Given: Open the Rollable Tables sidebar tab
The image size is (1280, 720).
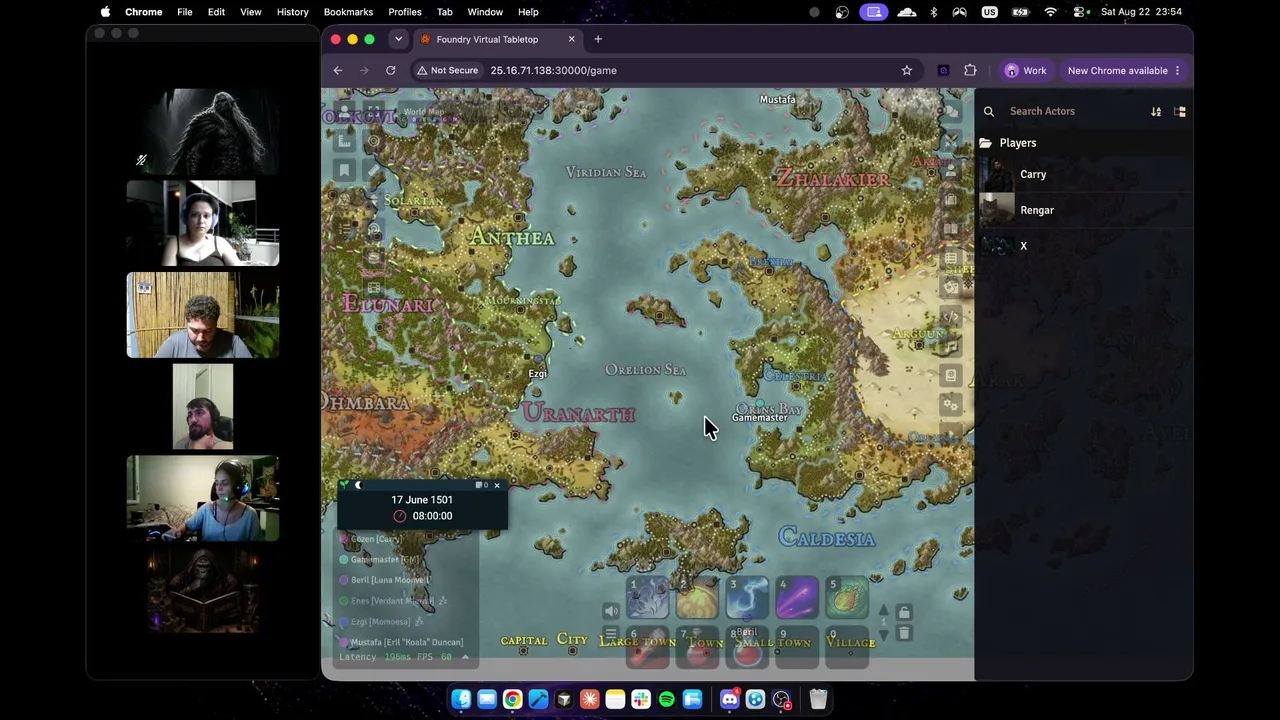Looking at the screenshot, I should pyautogui.click(x=951, y=259).
